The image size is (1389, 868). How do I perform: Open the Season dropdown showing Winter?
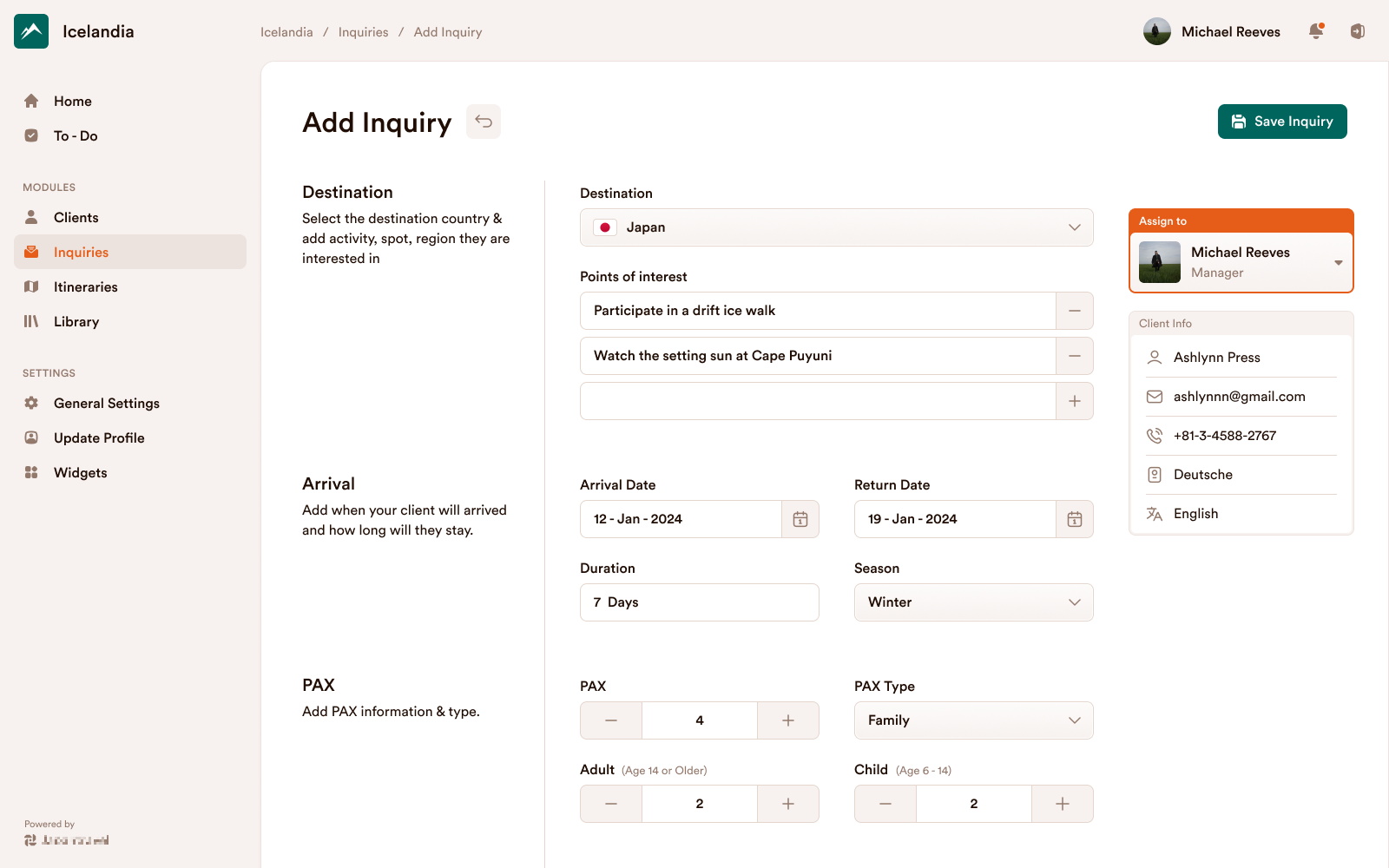pyautogui.click(x=974, y=602)
